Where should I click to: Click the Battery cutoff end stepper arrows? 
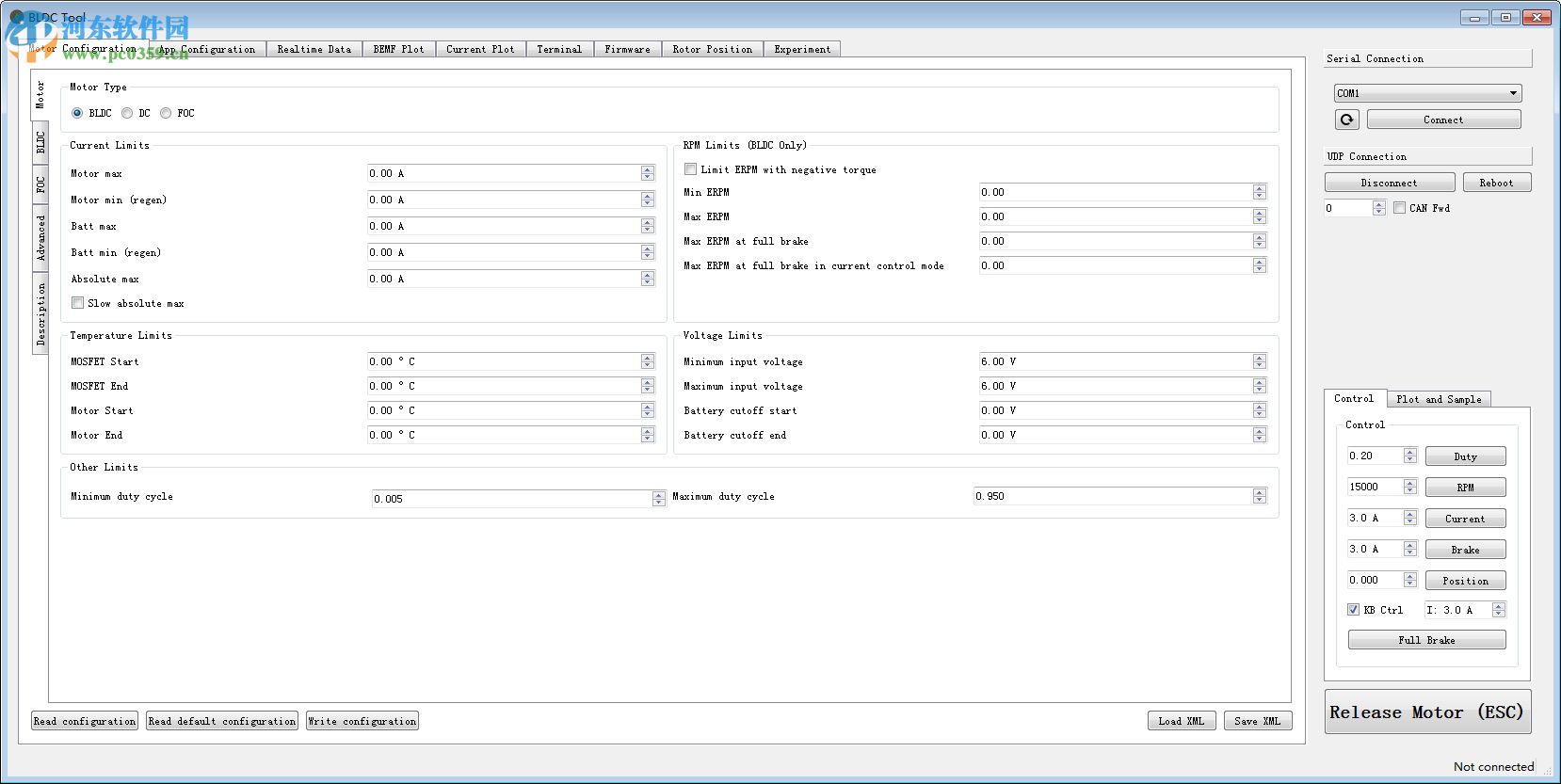(x=1260, y=435)
